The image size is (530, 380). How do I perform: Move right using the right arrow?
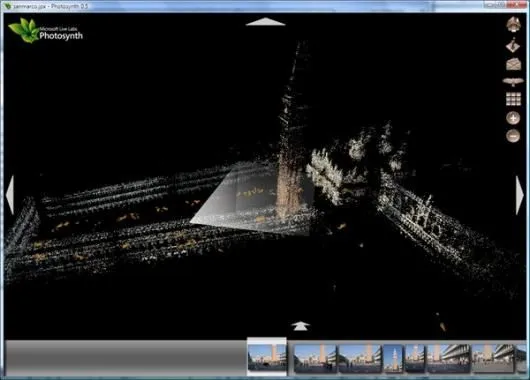[520, 195]
